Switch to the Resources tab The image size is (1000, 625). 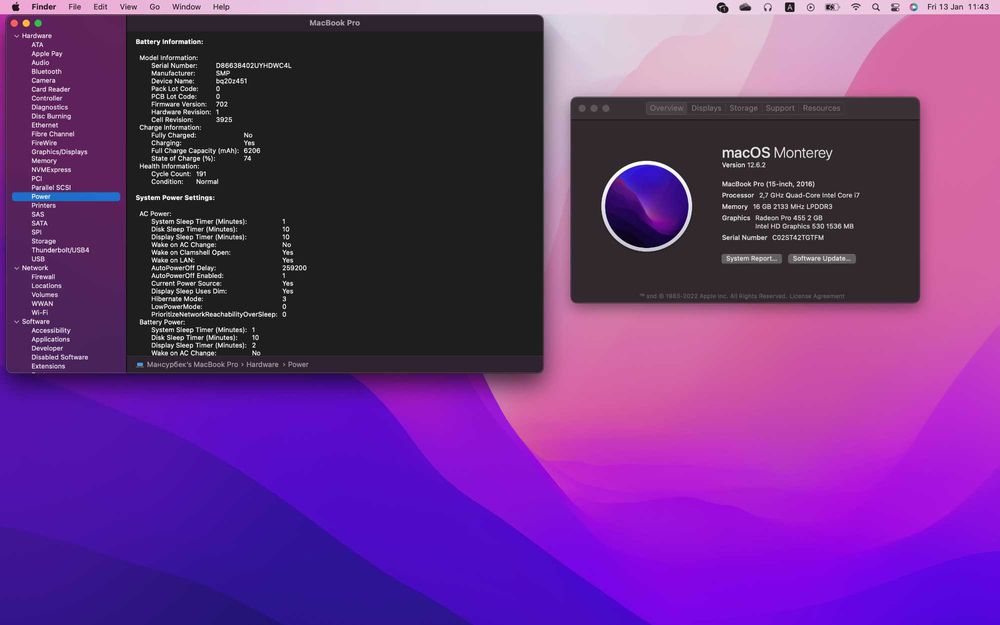(821, 108)
